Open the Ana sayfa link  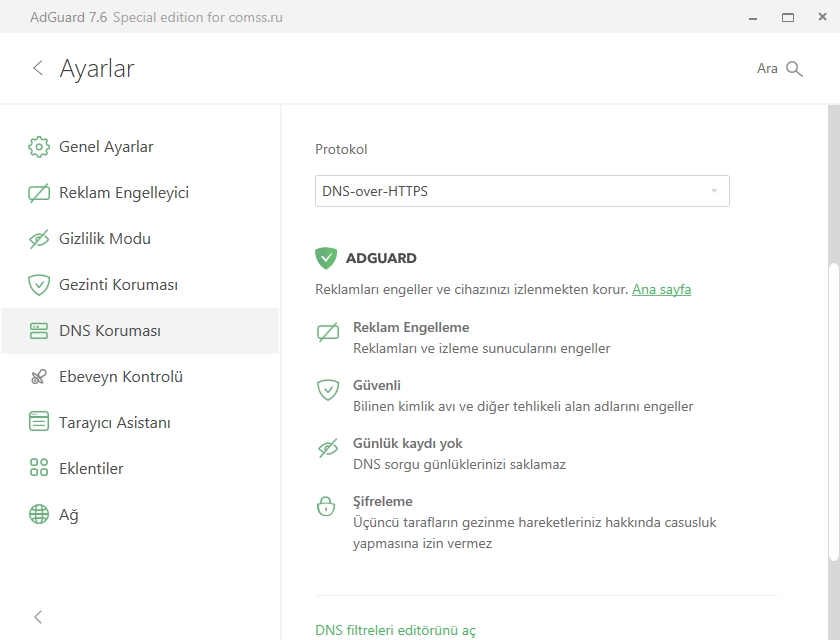click(x=661, y=290)
